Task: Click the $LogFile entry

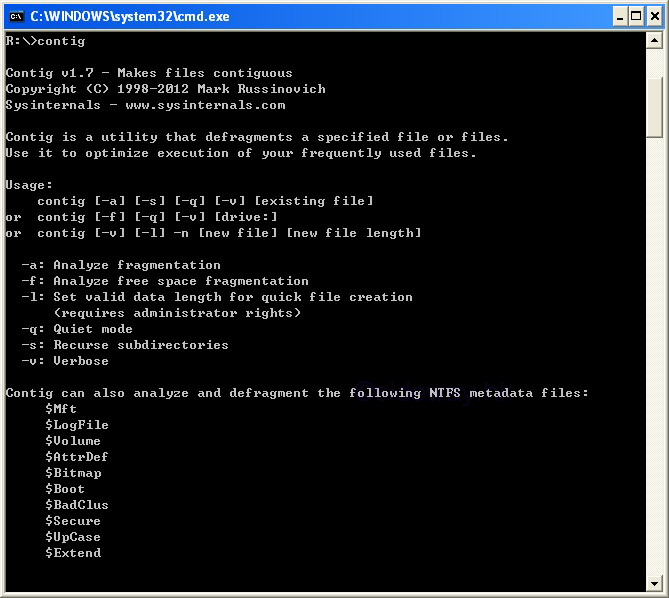Action: tap(77, 425)
